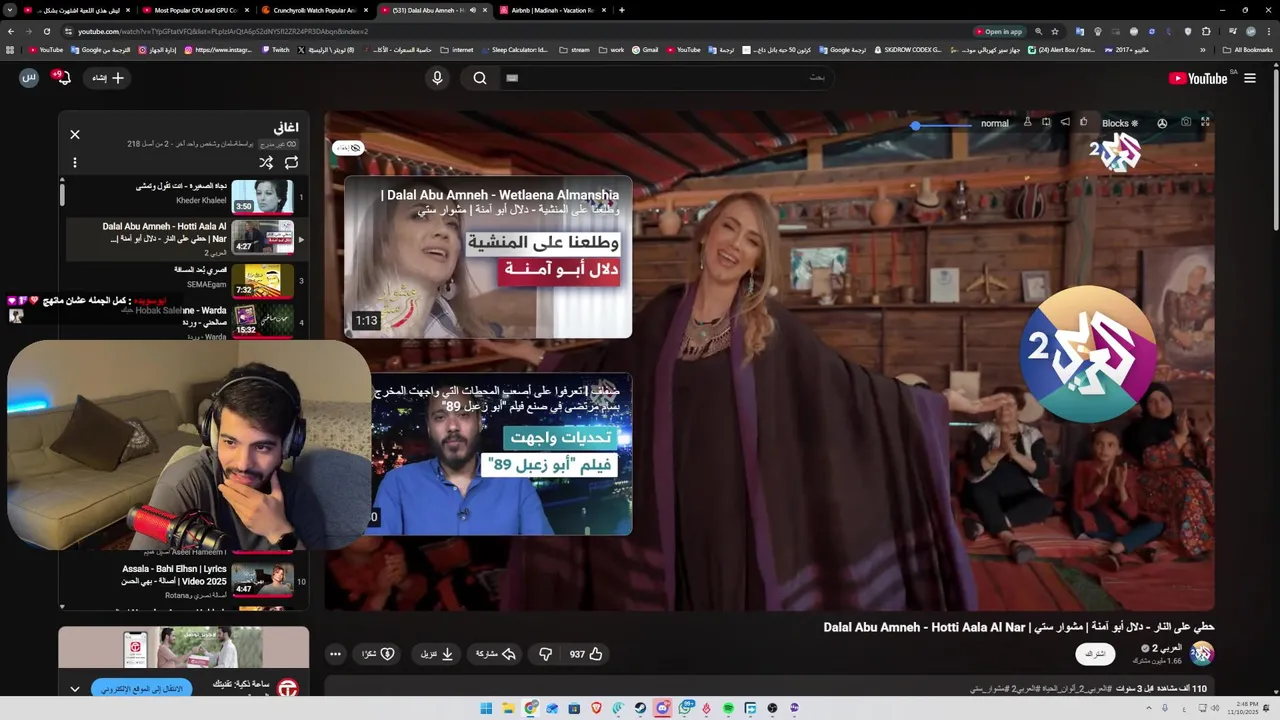Switch to Airbnb Madinah browser tab
Screen dimensions: 1280x720
pos(554,10)
